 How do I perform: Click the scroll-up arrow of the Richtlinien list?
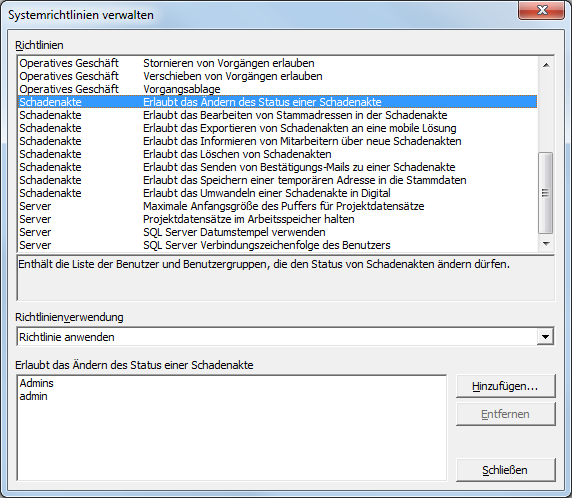tap(546, 65)
